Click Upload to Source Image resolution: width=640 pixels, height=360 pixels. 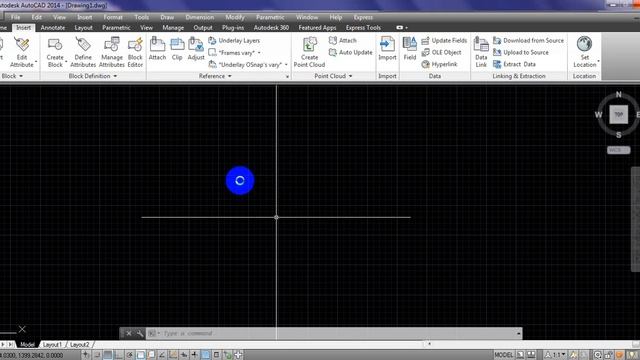pos(521,52)
